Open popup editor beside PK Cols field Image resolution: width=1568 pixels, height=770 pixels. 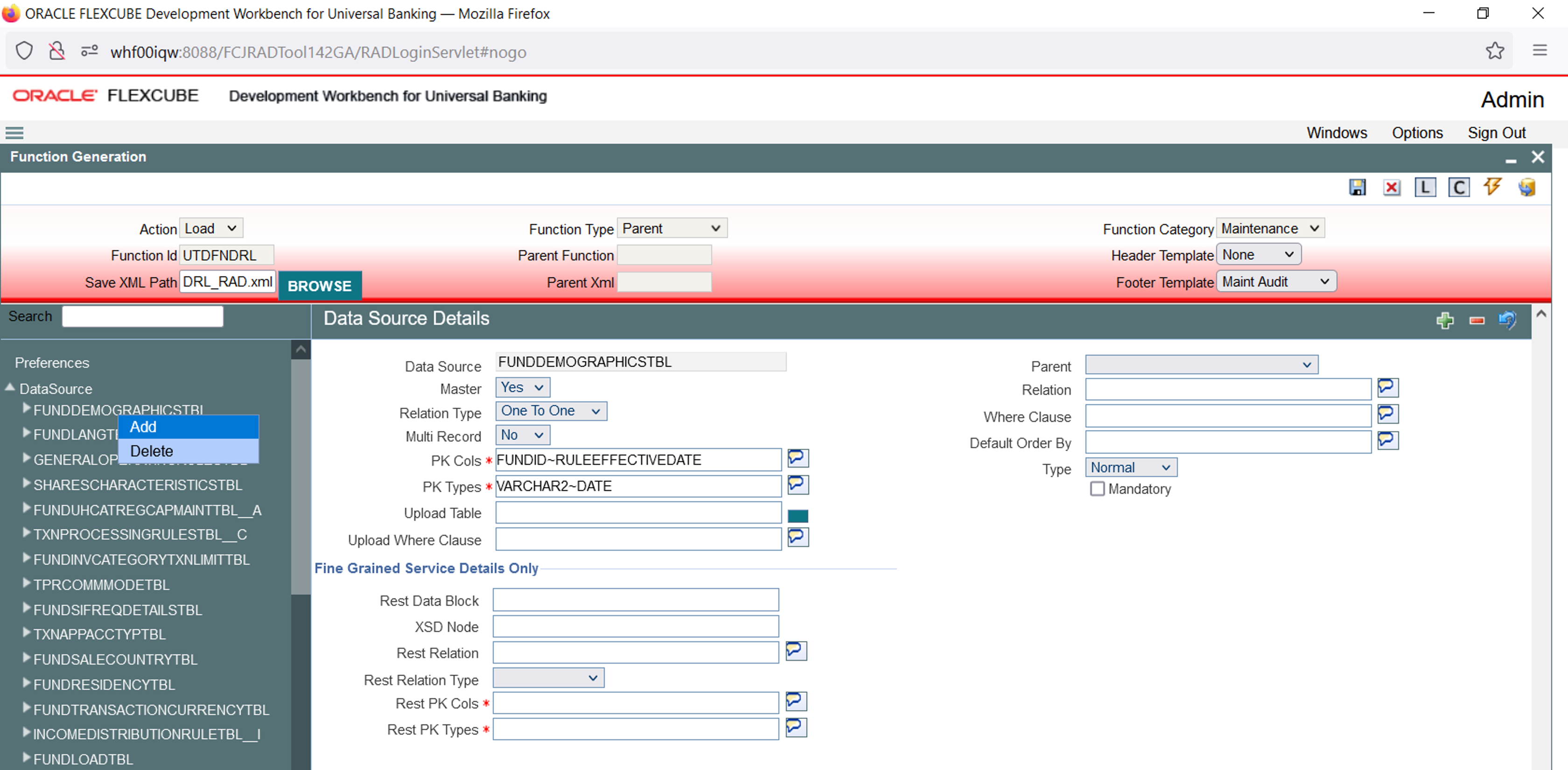coord(798,458)
